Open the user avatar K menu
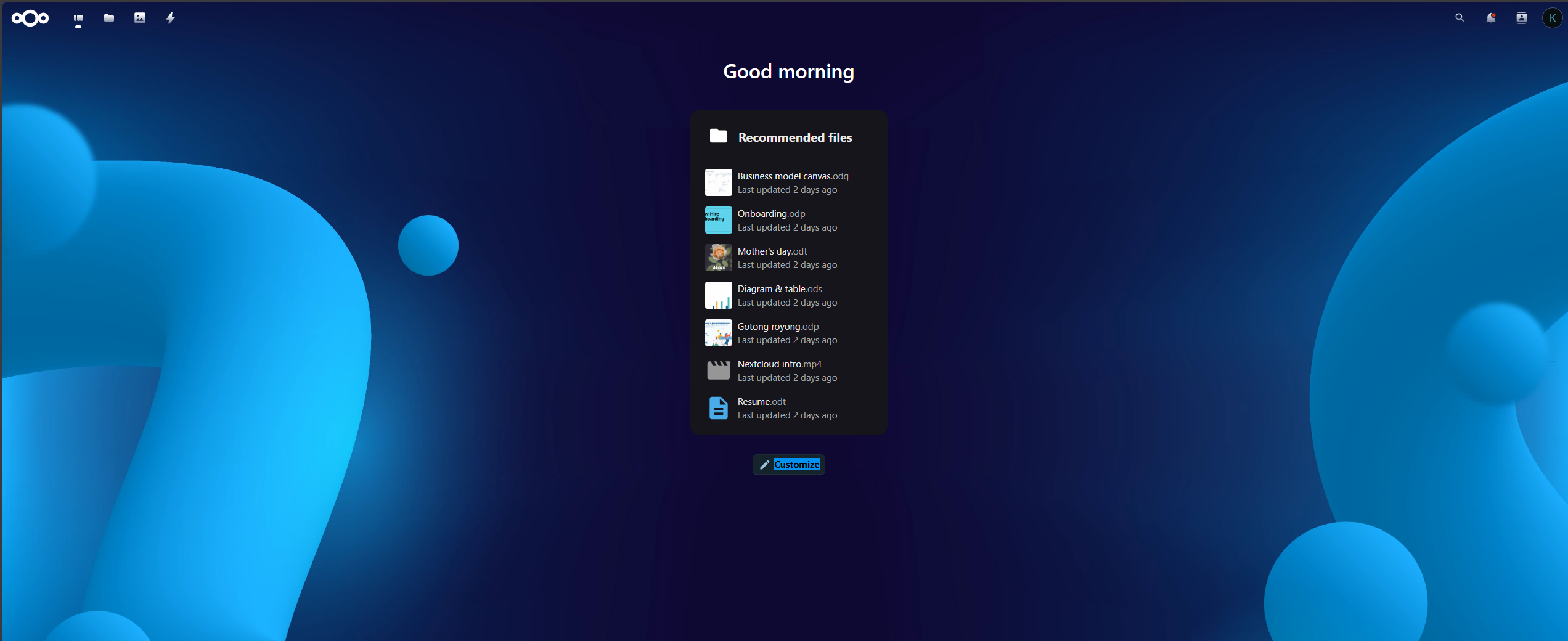 [x=1552, y=18]
